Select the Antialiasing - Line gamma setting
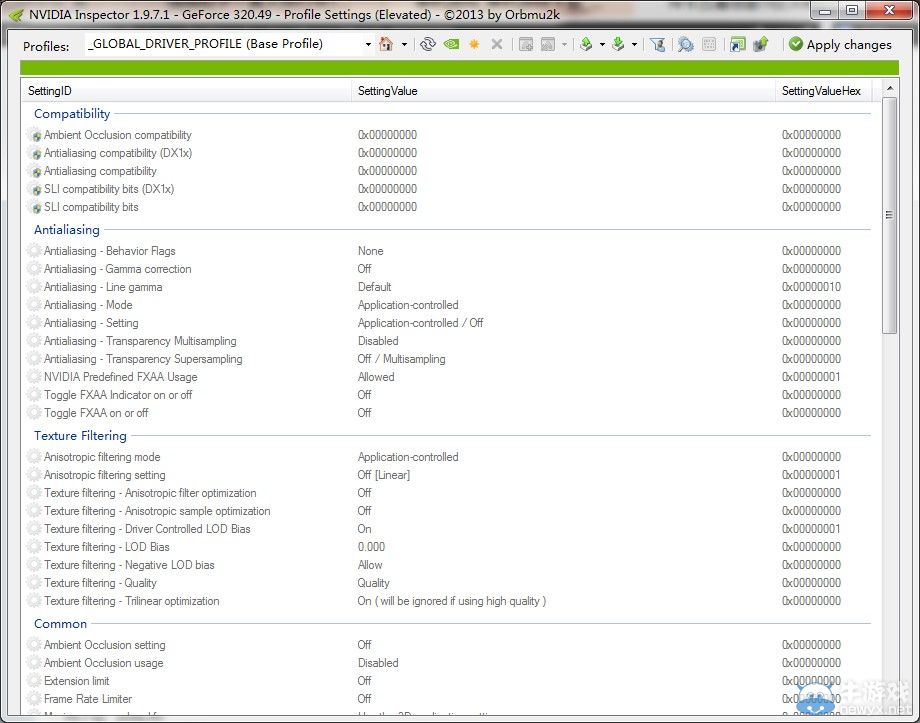Screen dimensions: 920x723 click(x=448, y=287)
